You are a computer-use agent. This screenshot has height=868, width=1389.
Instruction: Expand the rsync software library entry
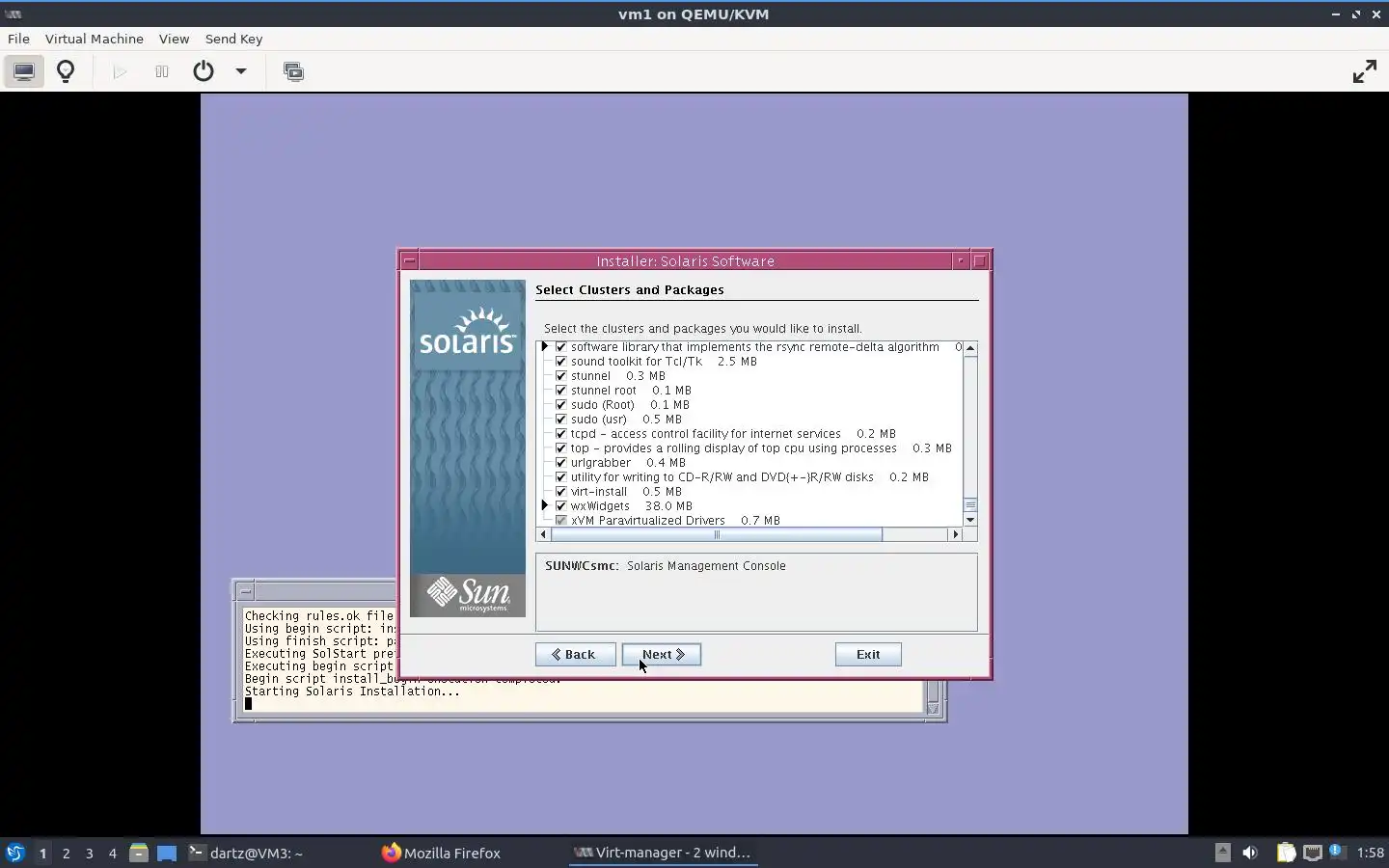(545, 346)
